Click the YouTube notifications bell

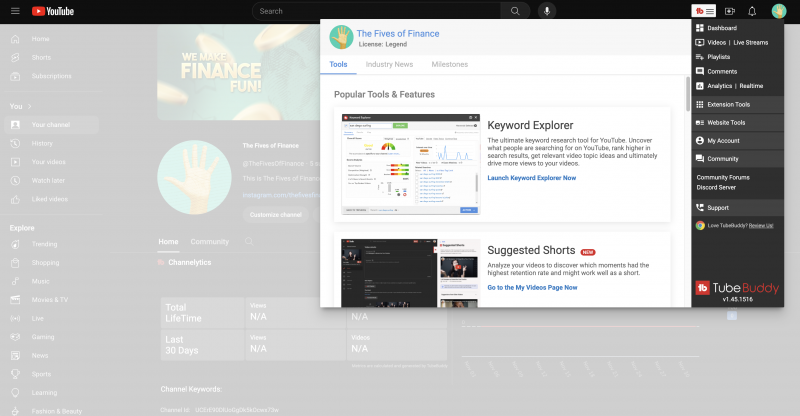[752, 11]
